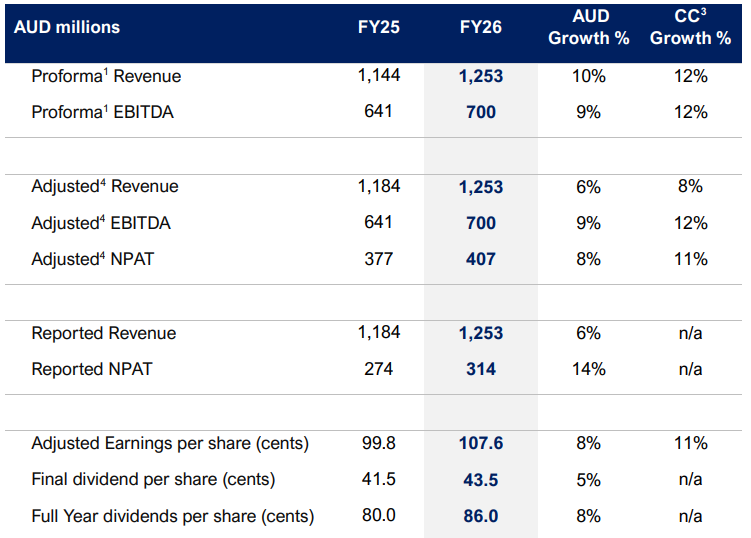Screen dimensions: 751x538
Task: Click Adjusted Revenue FY25 value 1,184
Action: click(378, 186)
